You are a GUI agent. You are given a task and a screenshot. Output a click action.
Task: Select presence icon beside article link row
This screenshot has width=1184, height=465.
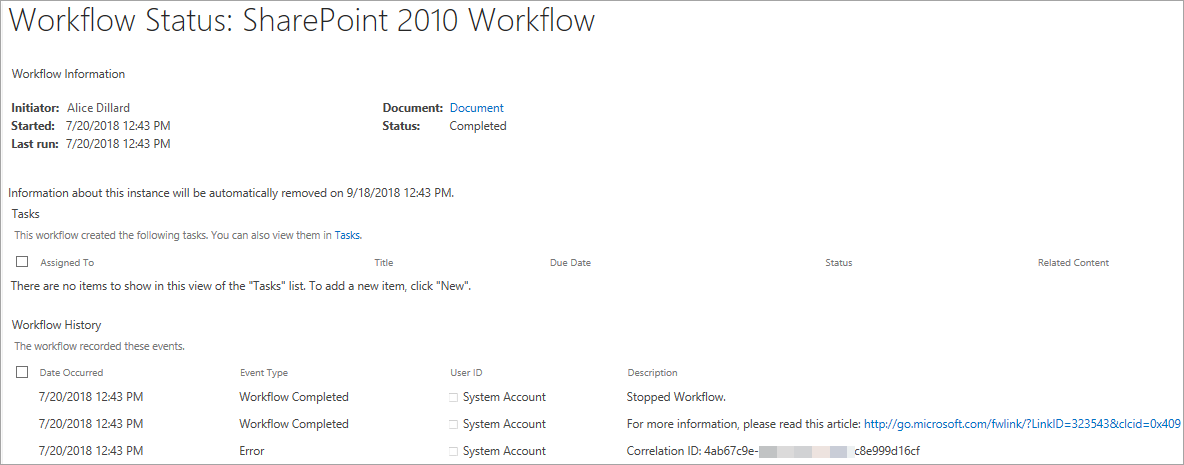coord(454,424)
